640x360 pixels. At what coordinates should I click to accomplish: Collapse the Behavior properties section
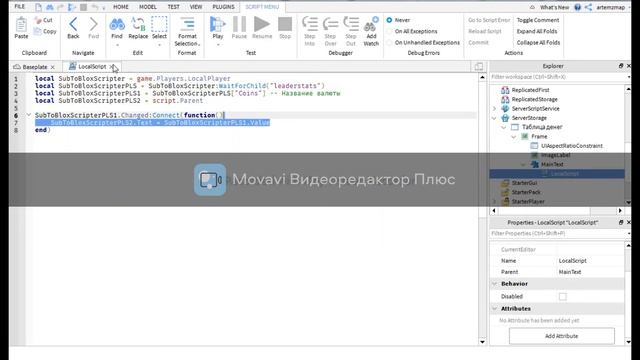(495, 284)
